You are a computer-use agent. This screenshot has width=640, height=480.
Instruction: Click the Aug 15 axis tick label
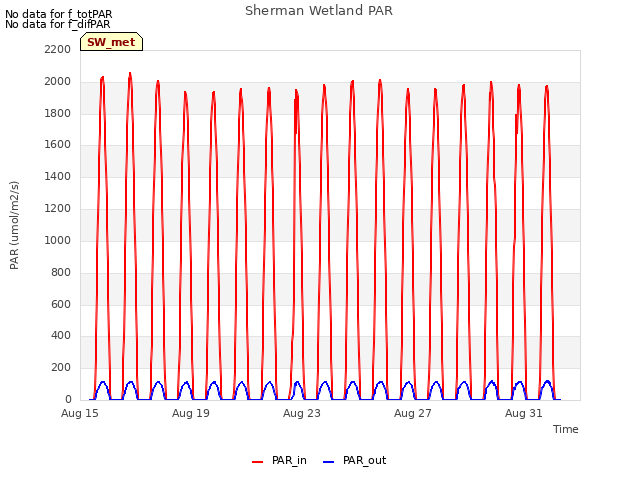80,413
